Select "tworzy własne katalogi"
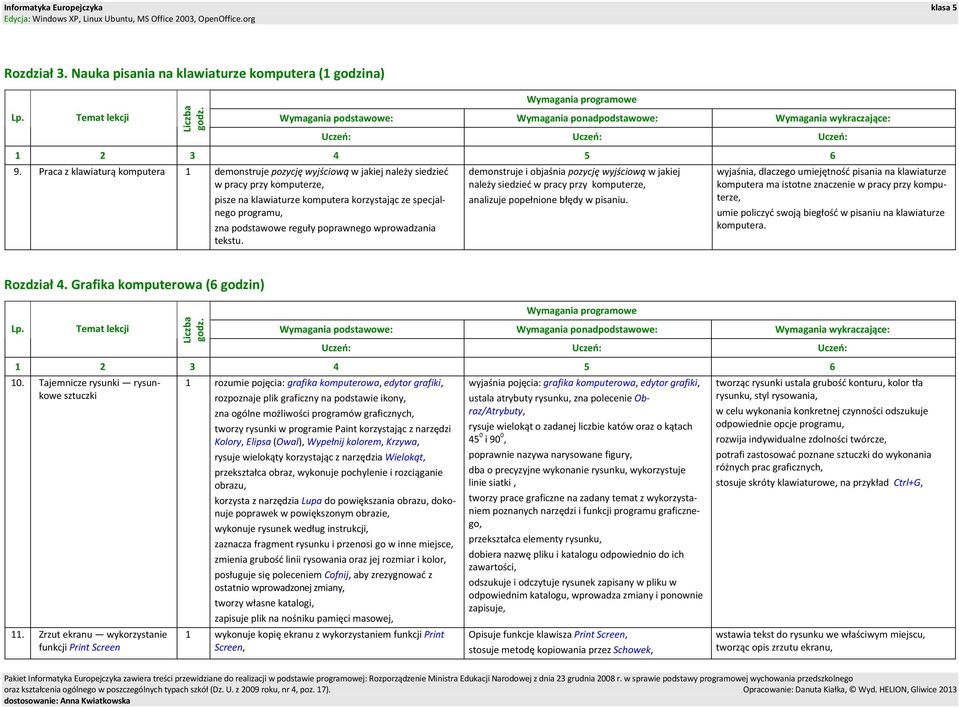Screen dimensions: 959x708 [x=264, y=603]
